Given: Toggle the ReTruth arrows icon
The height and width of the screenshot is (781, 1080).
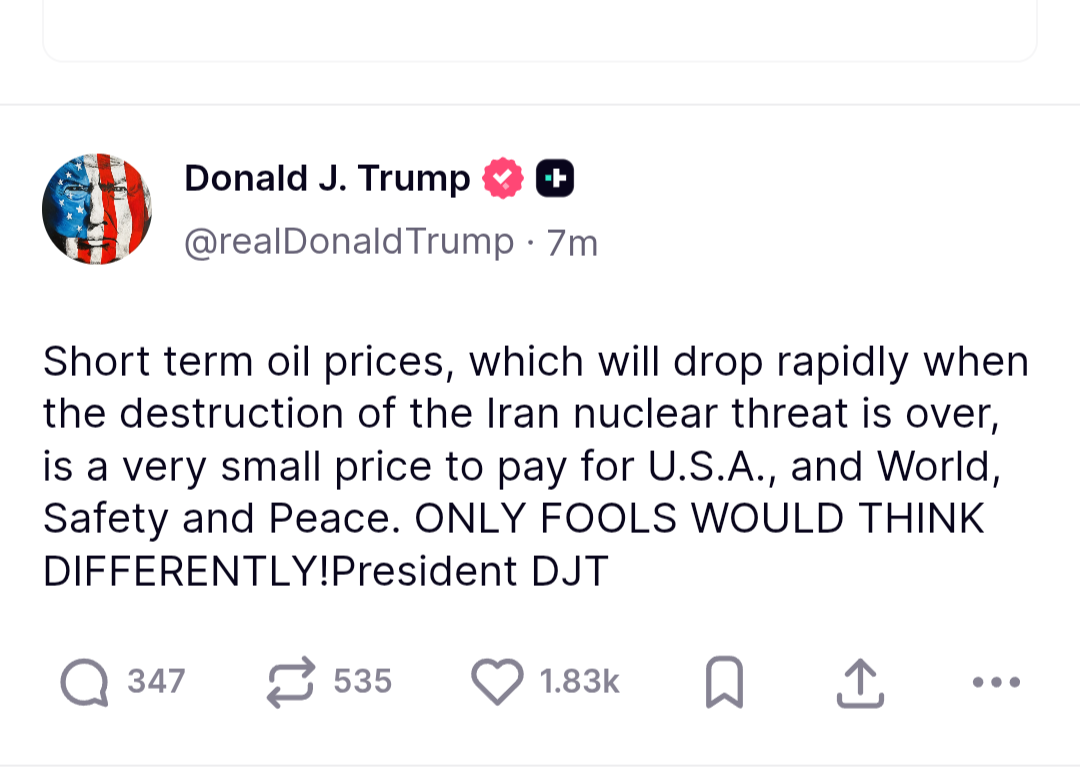Looking at the screenshot, I should click(291, 682).
